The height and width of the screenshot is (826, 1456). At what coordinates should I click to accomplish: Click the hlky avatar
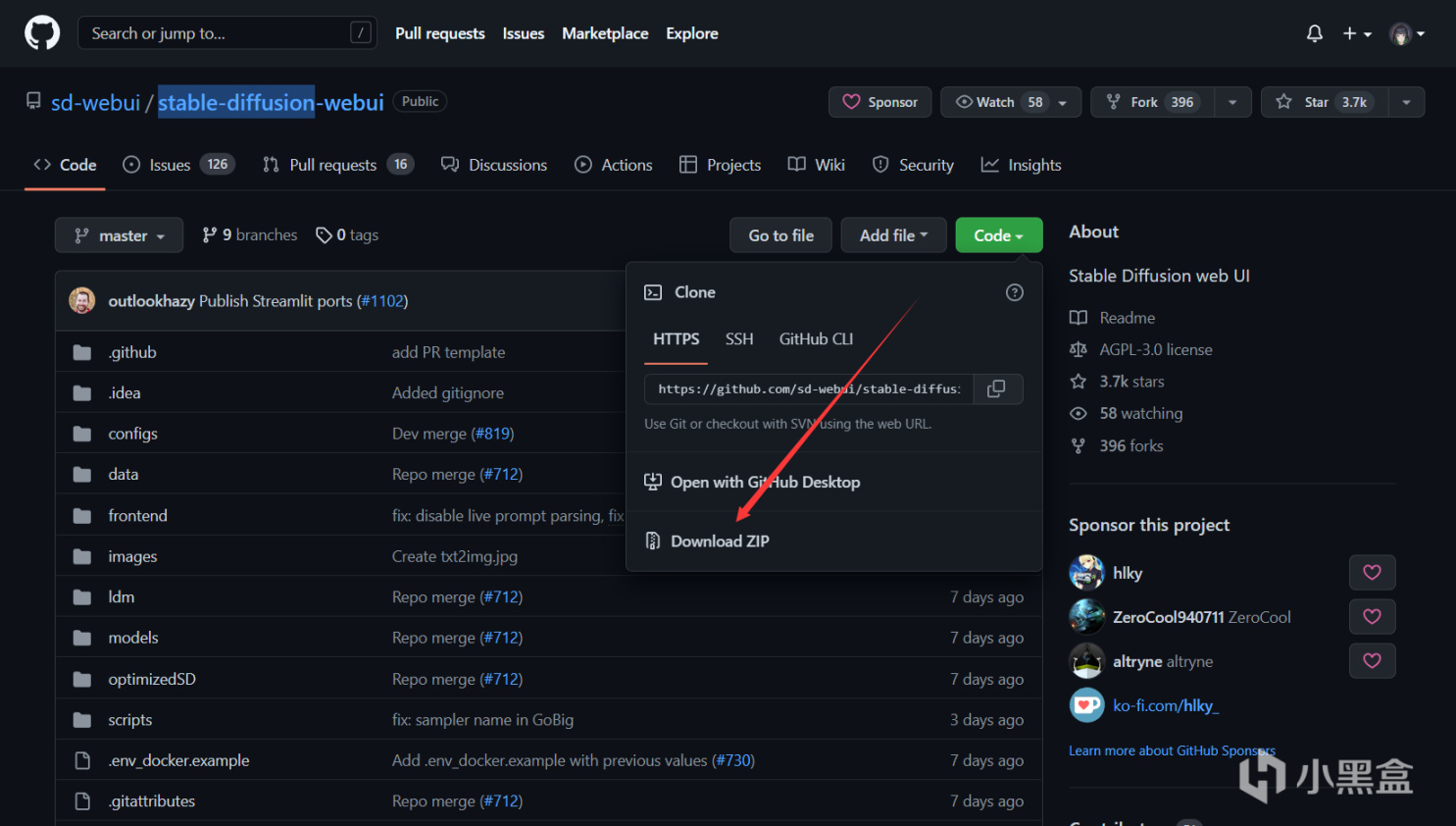1086,572
